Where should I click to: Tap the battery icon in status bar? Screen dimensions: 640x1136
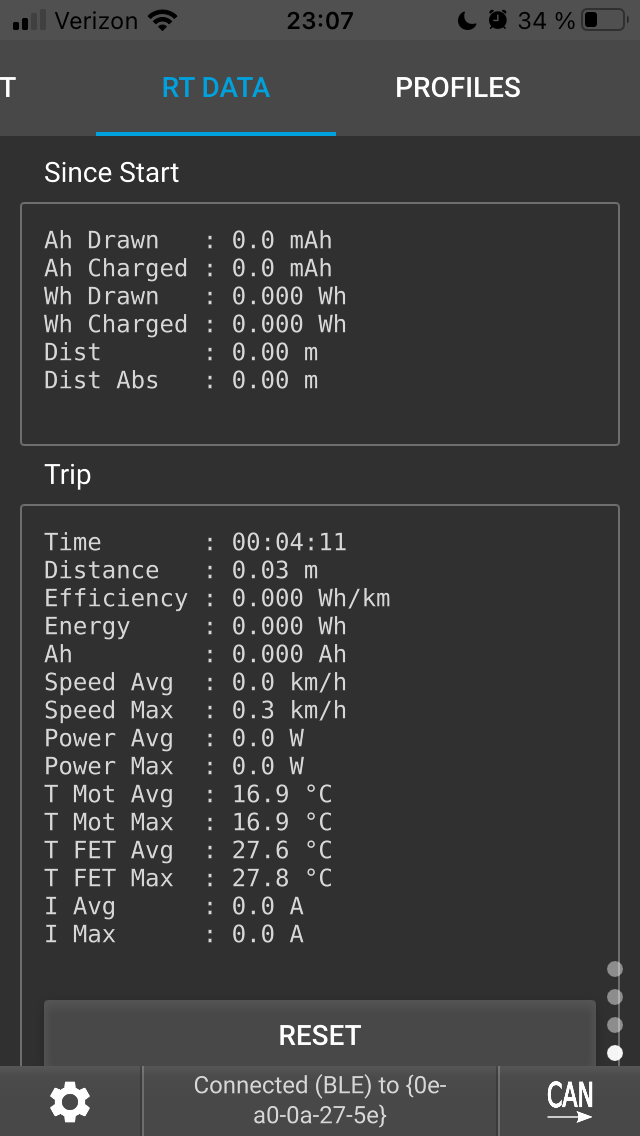[604, 20]
